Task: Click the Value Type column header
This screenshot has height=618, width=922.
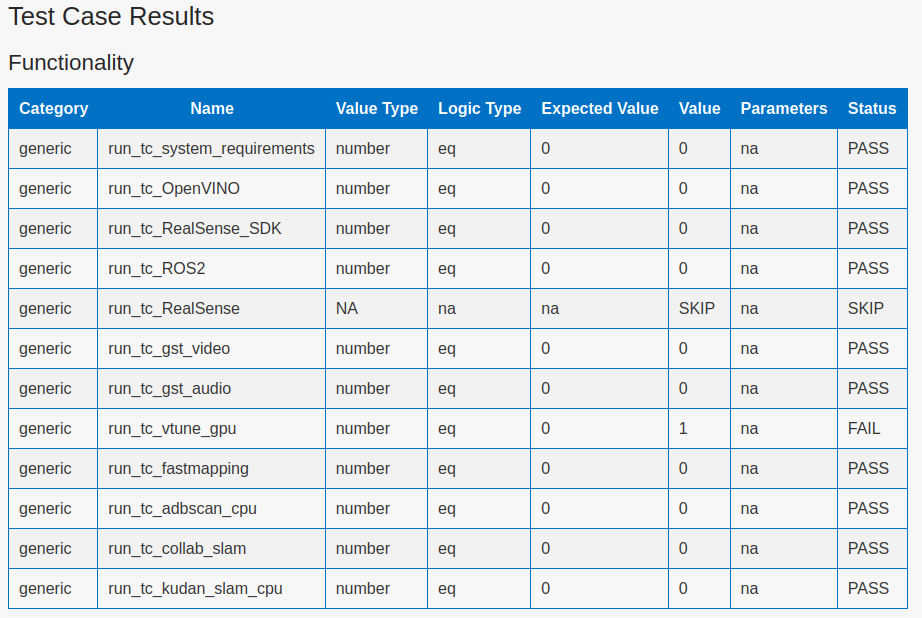Action: tap(377, 109)
